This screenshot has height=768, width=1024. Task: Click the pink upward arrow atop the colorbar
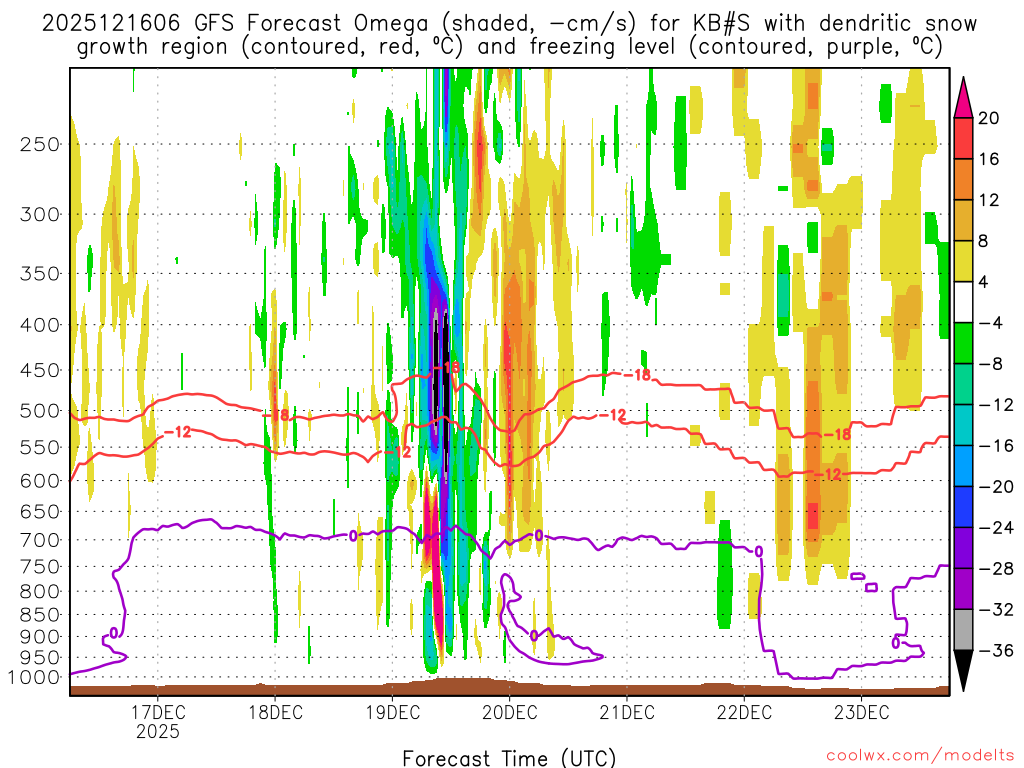click(964, 96)
